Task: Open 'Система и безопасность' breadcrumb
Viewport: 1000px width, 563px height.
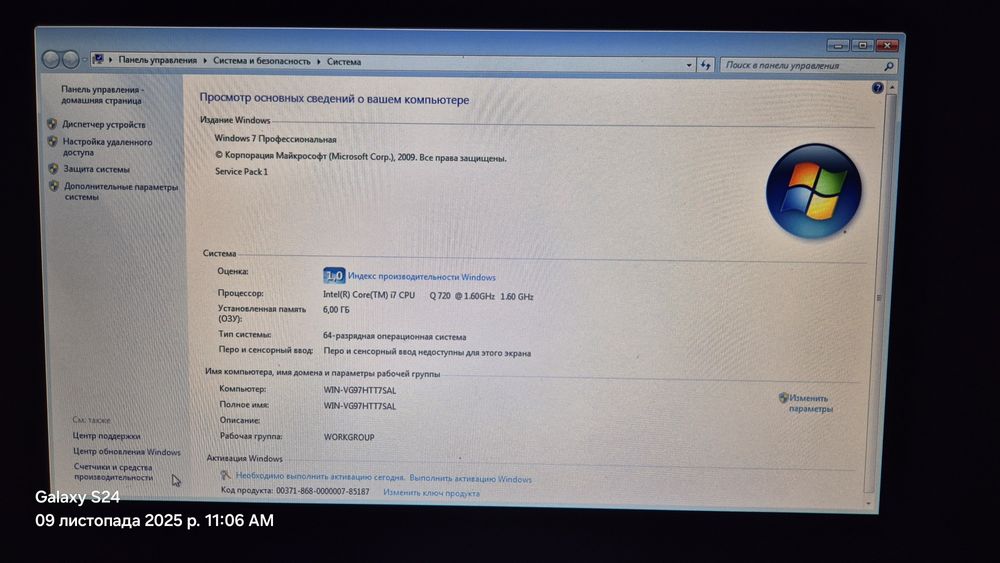Action: point(261,61)
